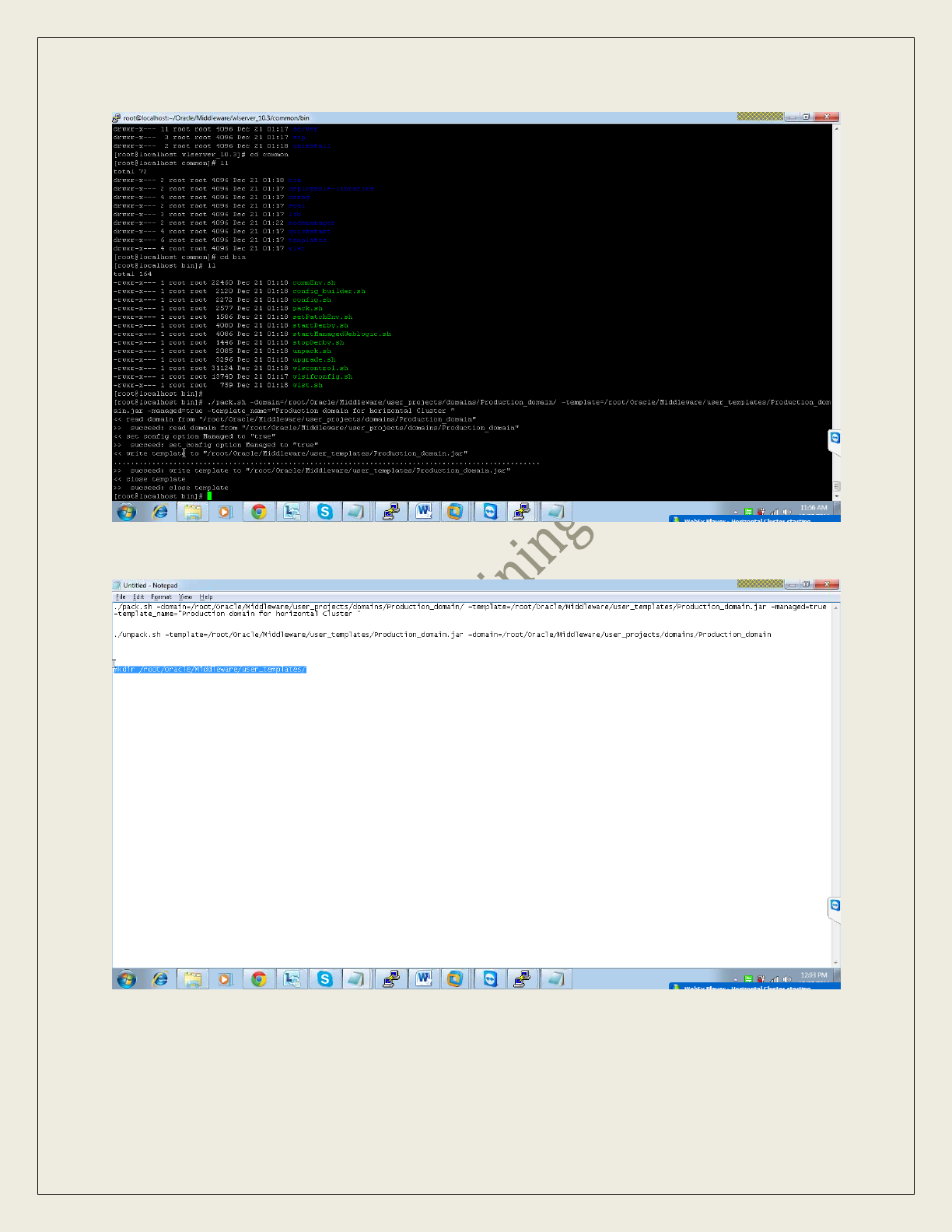
Task: Open Notepad's Format menu
Action: pos(161,597)
